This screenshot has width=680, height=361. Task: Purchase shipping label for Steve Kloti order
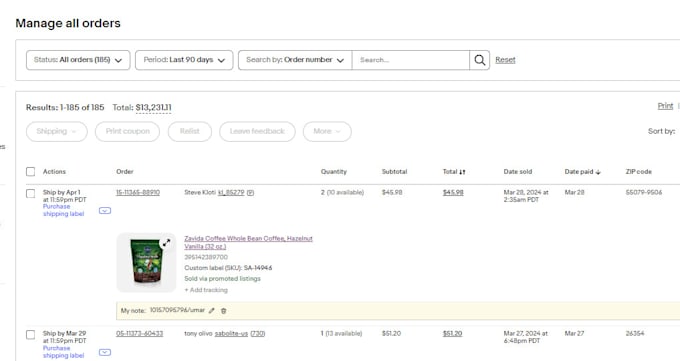[x=63, y=210]
